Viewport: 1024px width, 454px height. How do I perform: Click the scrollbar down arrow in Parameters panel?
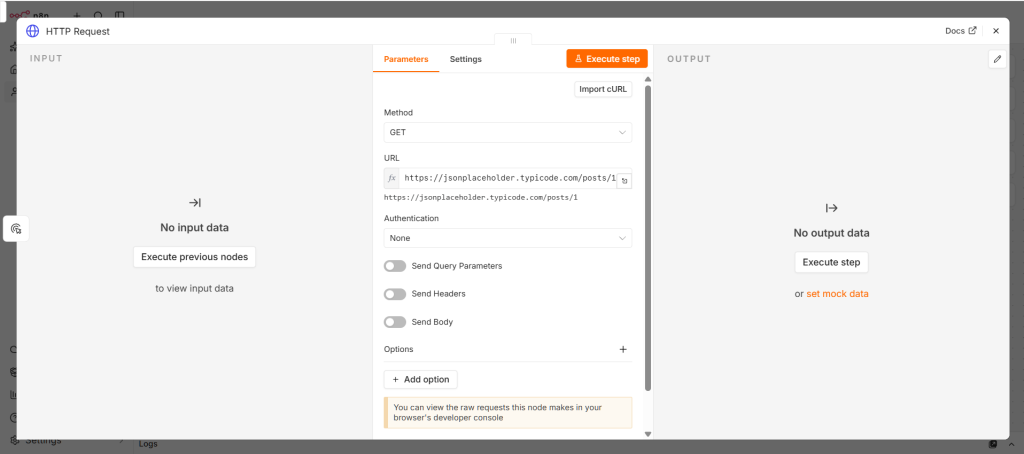[x=648, y=434]
